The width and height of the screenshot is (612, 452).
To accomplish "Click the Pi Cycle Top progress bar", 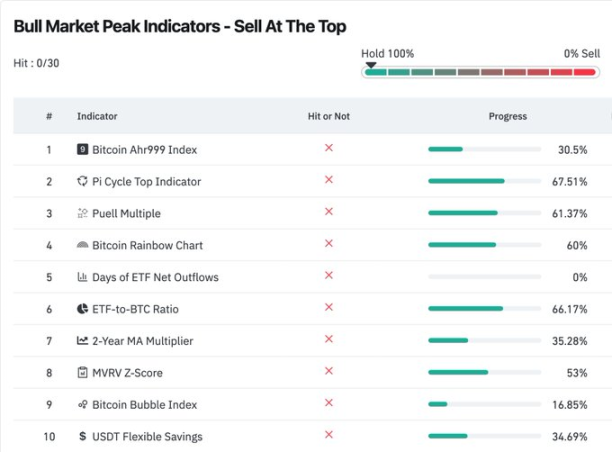I will click(x=484, y=181).
